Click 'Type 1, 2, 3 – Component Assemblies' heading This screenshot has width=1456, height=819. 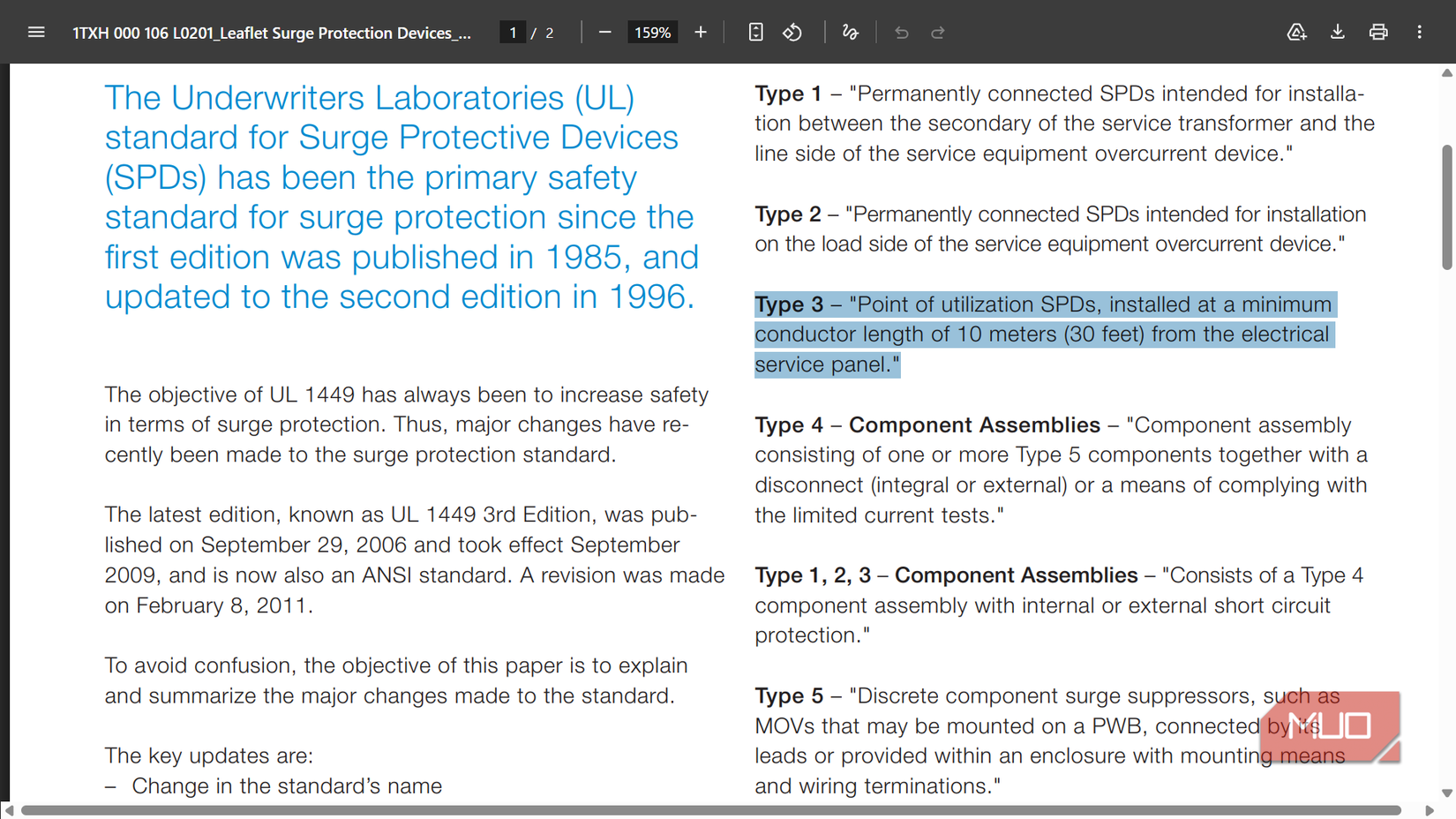click(x=946, y=575)
